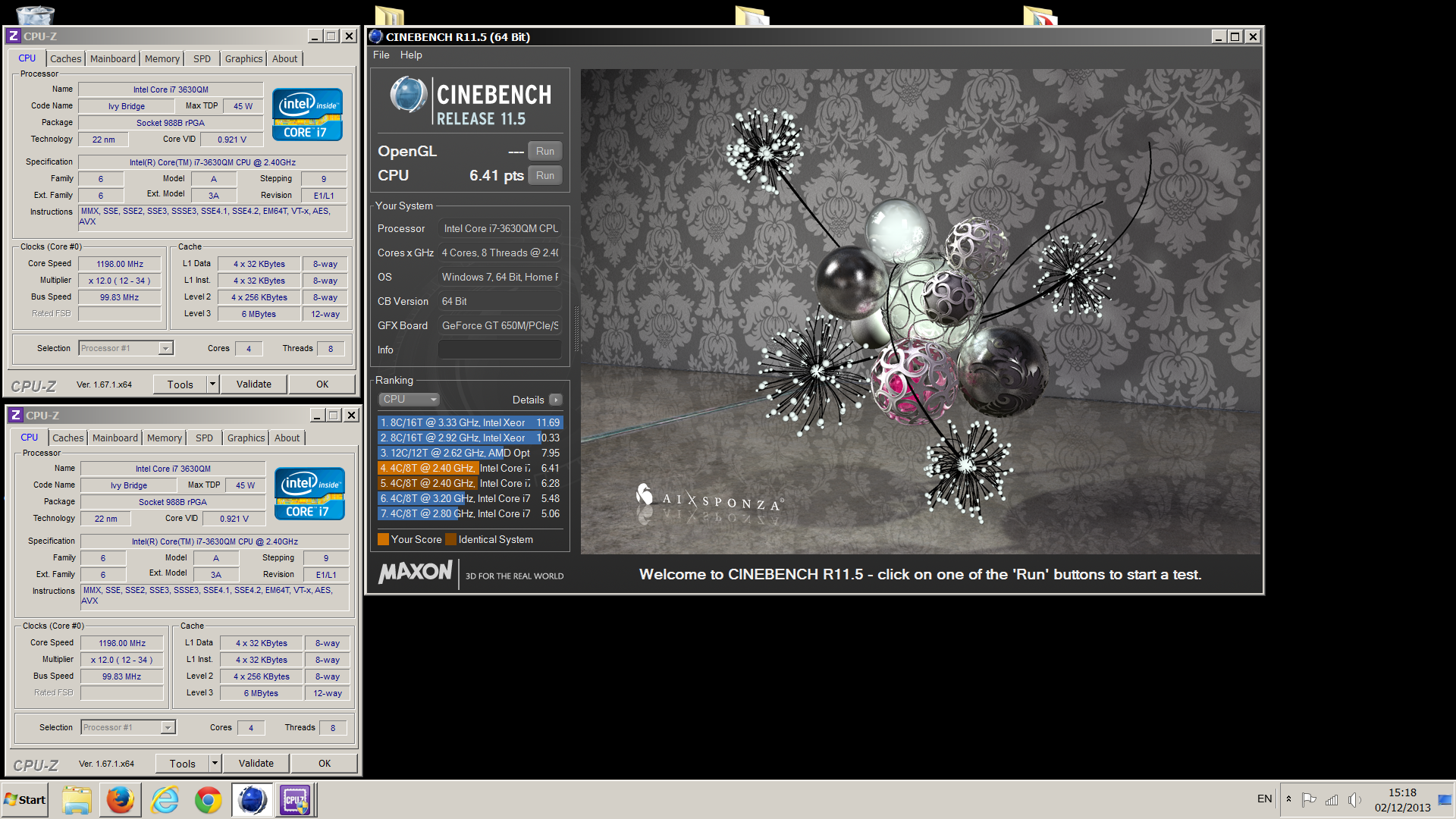Click the Action Center flag tray icon

(x=1309, y=799)
